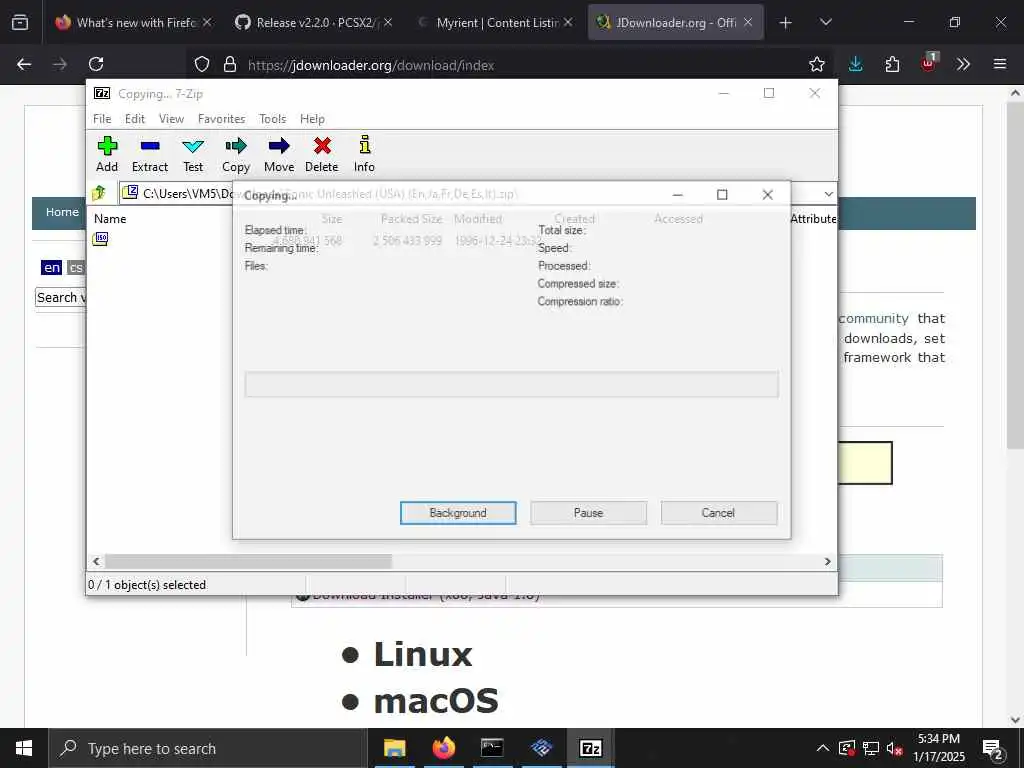Click the Windows taskbar search box

click(208, 748)
